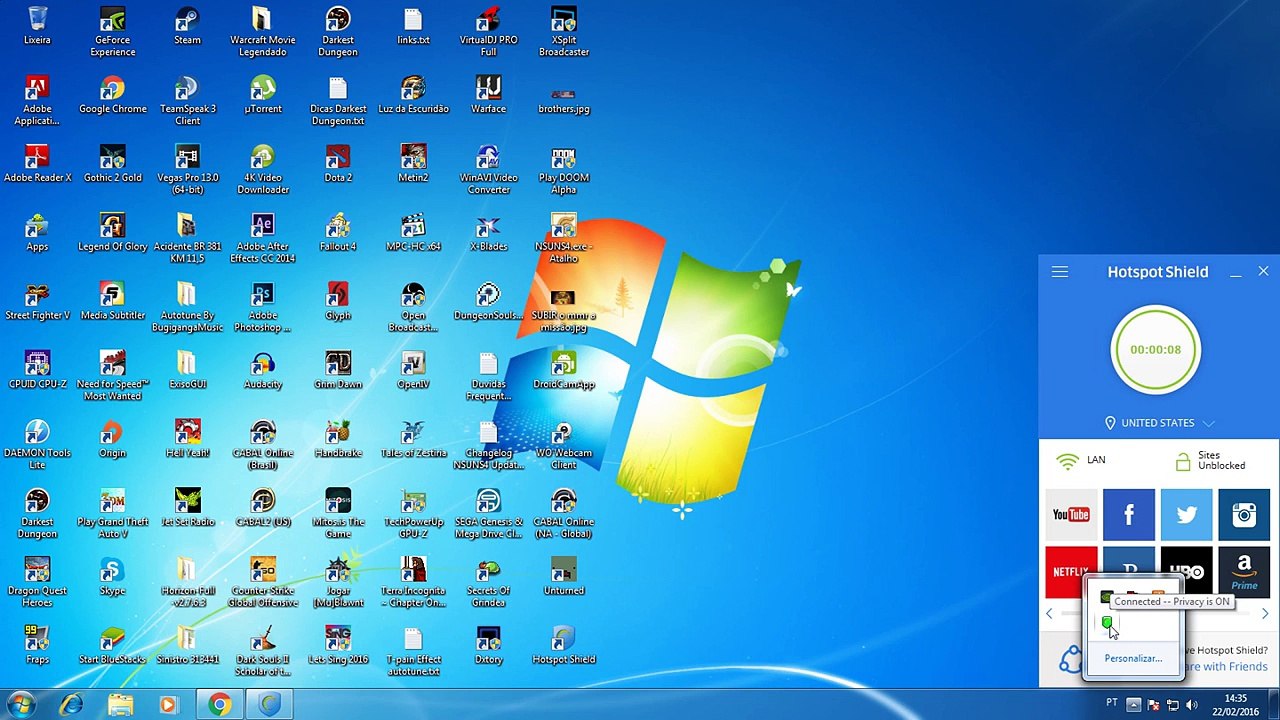The height and width of the screenshot is (720, 1280).
Task: Select the Hotspot Shield desktop shortcut
Action: 563,645
